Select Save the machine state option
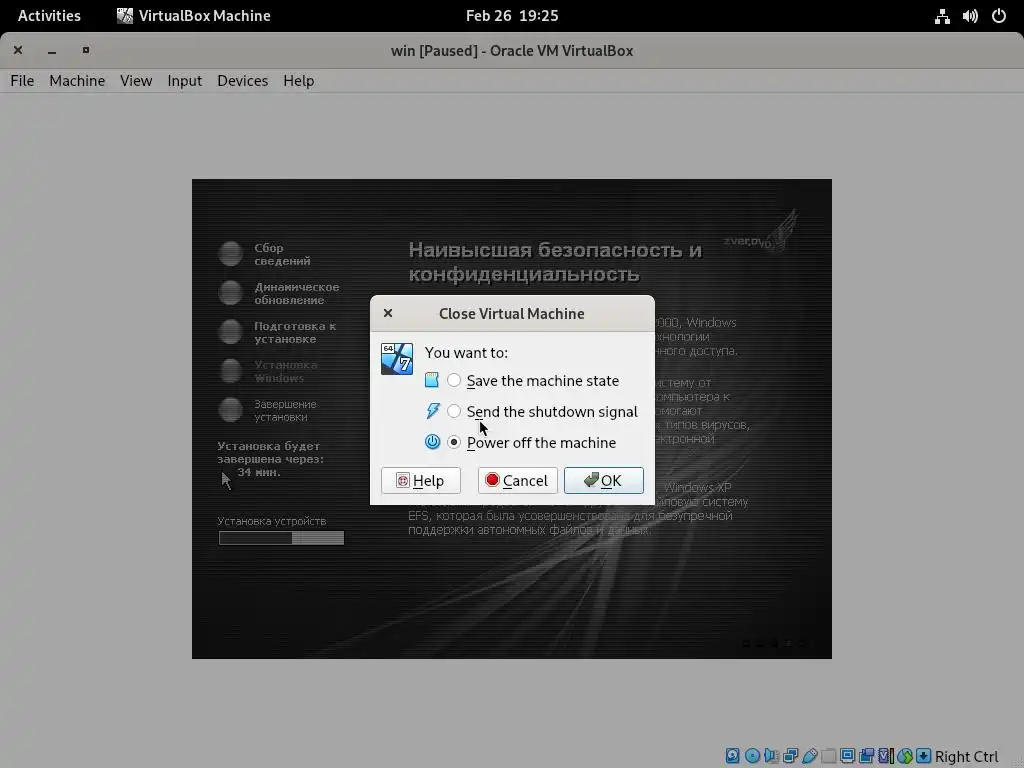The image size is (1024, 768). point(534,380)
